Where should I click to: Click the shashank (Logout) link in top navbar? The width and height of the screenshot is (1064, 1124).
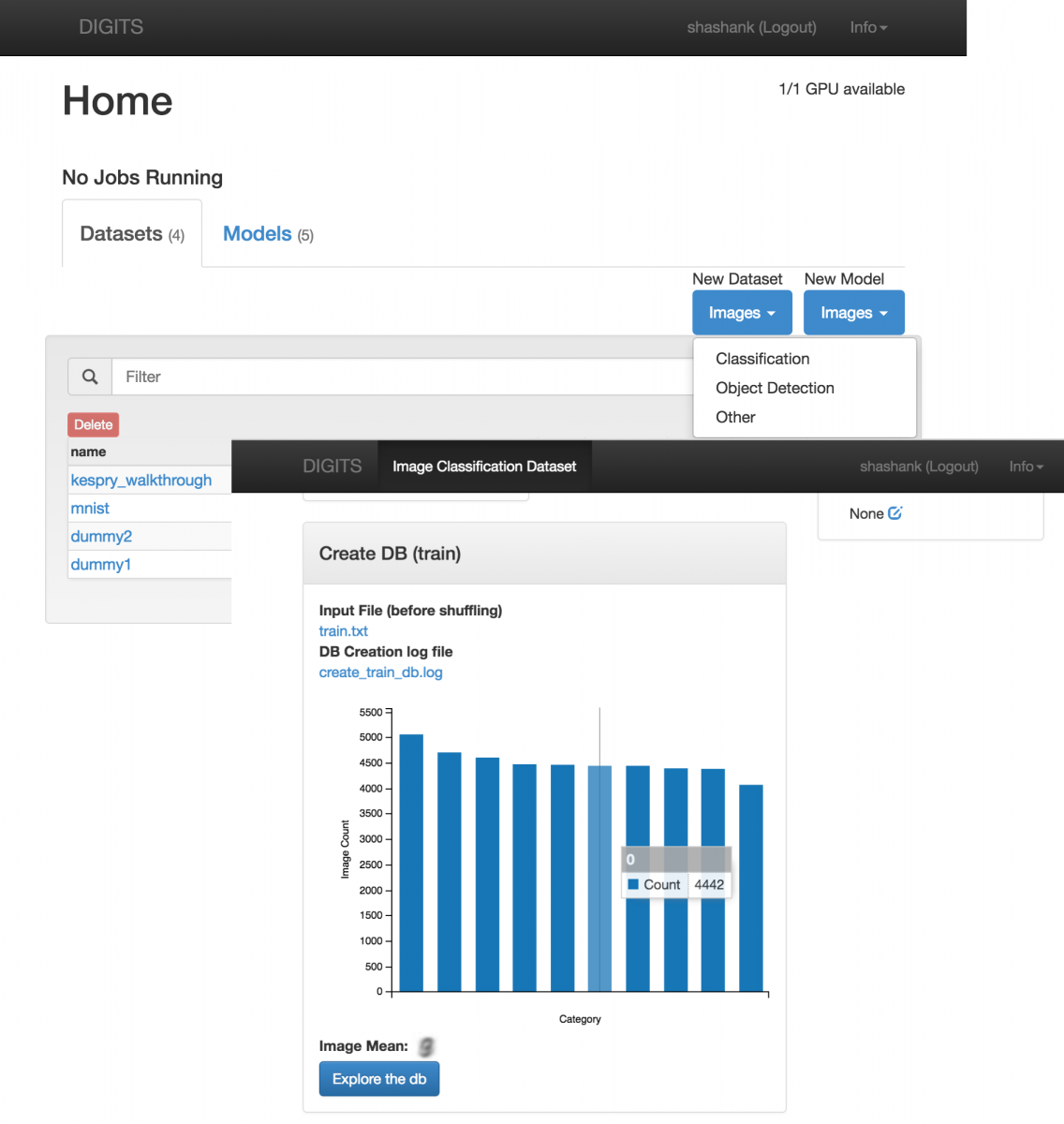pyautogui.click(x=751, y=27)
